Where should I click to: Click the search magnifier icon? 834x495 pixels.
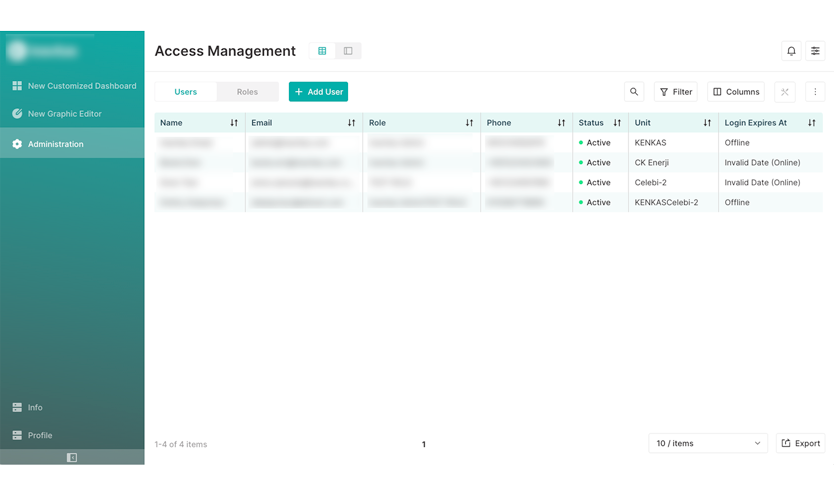pos(634,92)
